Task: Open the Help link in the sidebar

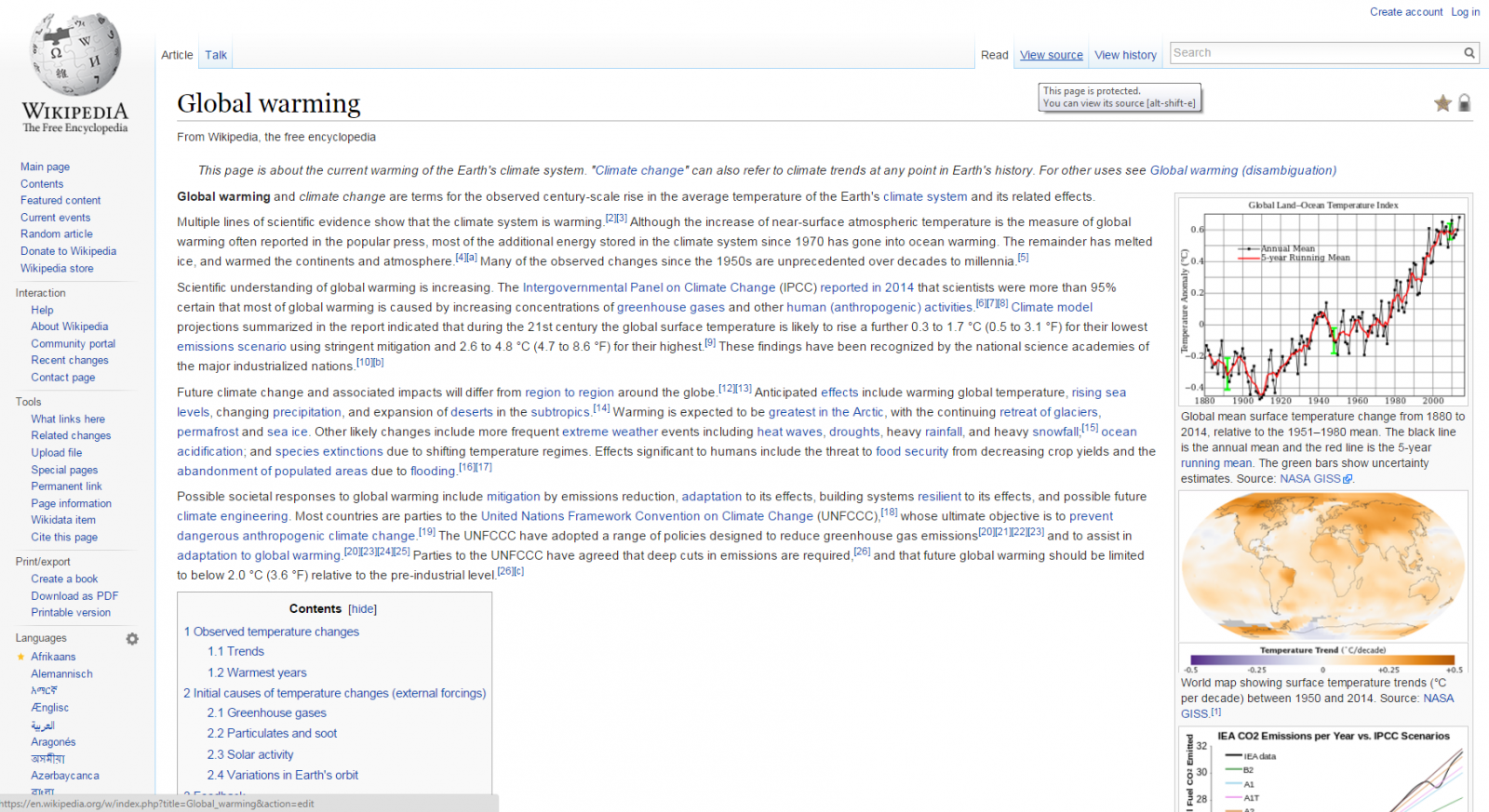Action: pos(42,311)
